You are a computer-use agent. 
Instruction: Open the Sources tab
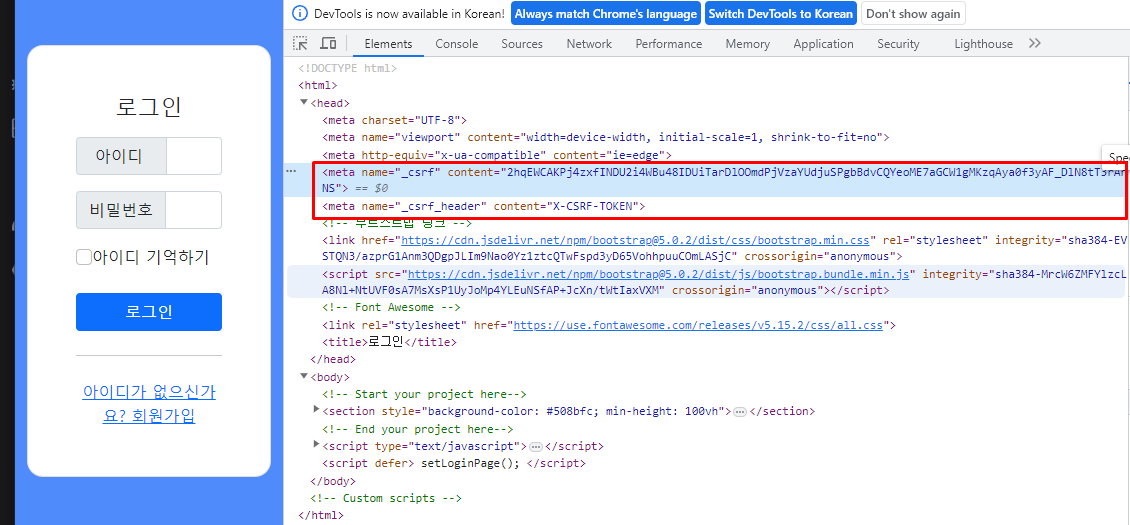coord(522,44)
